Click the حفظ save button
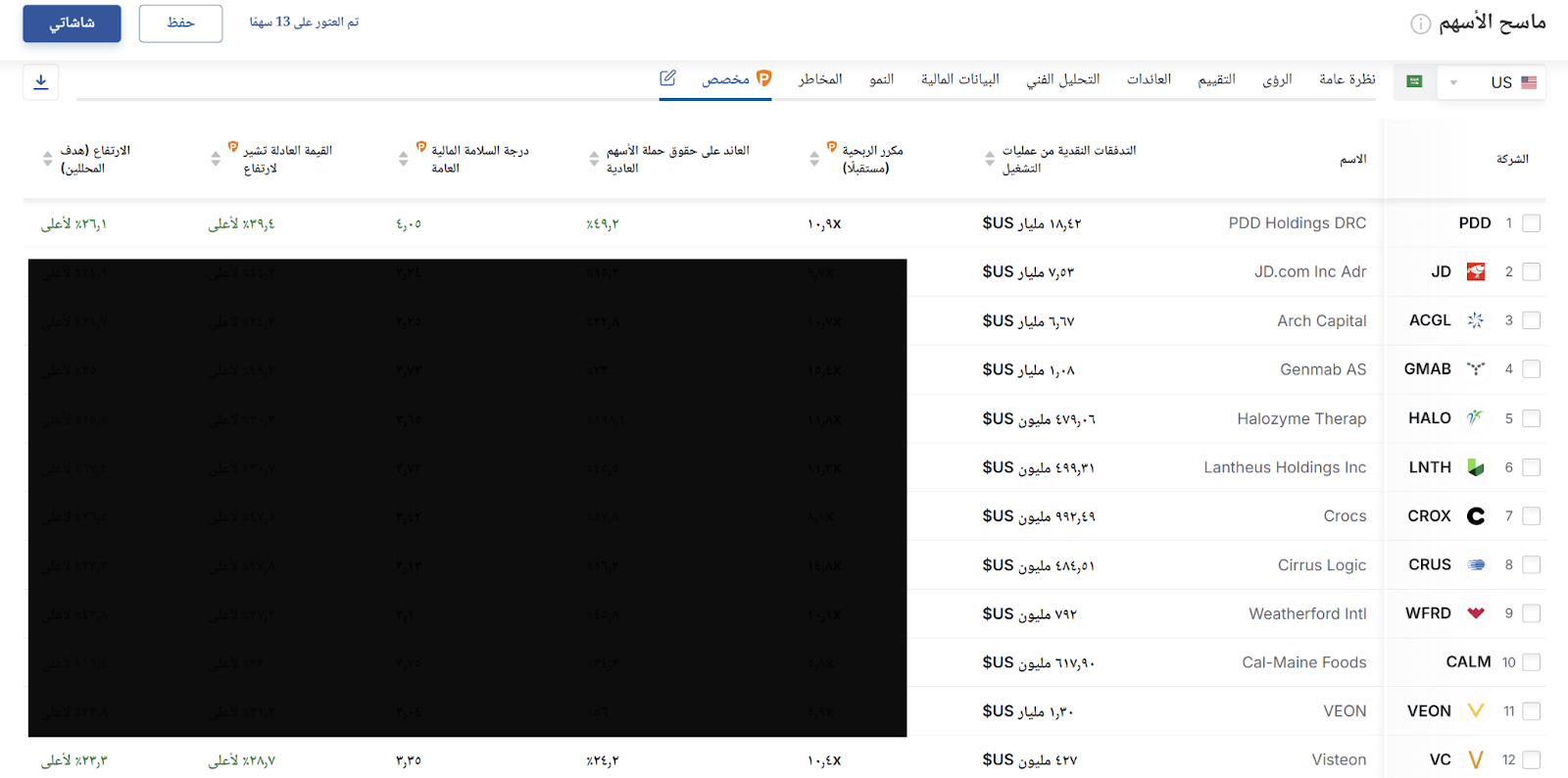Viewport: 1568px width, 778px height. pos(180,24)
